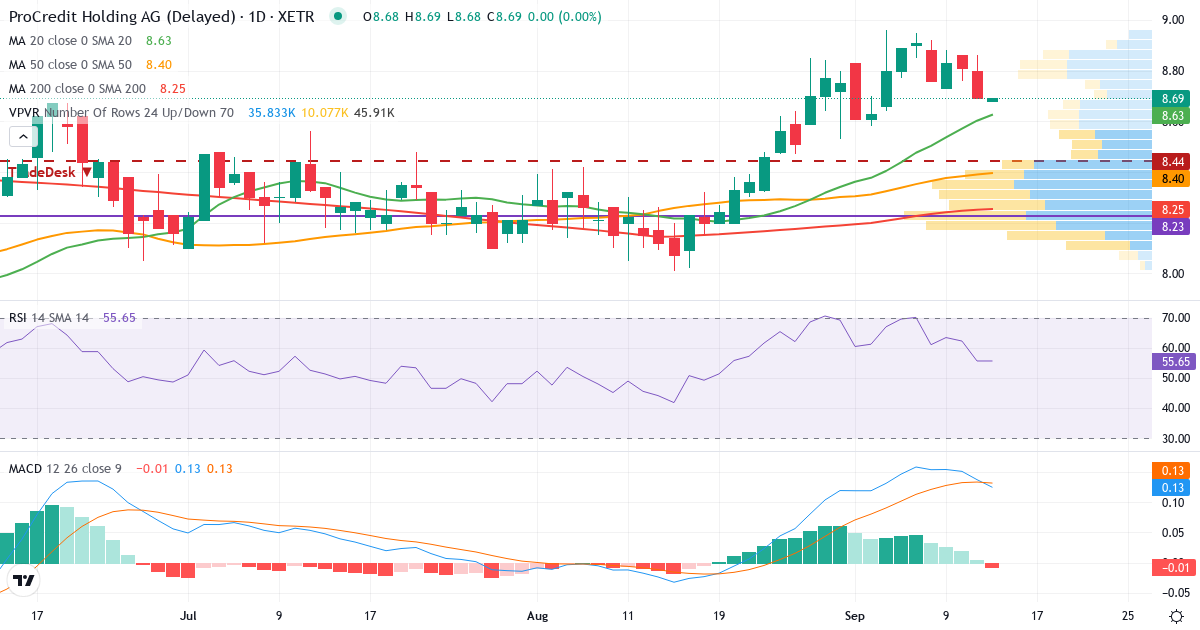Click the SMA 20 legend value 8.63
This screenshot has width=1200, height=630.
159,41
